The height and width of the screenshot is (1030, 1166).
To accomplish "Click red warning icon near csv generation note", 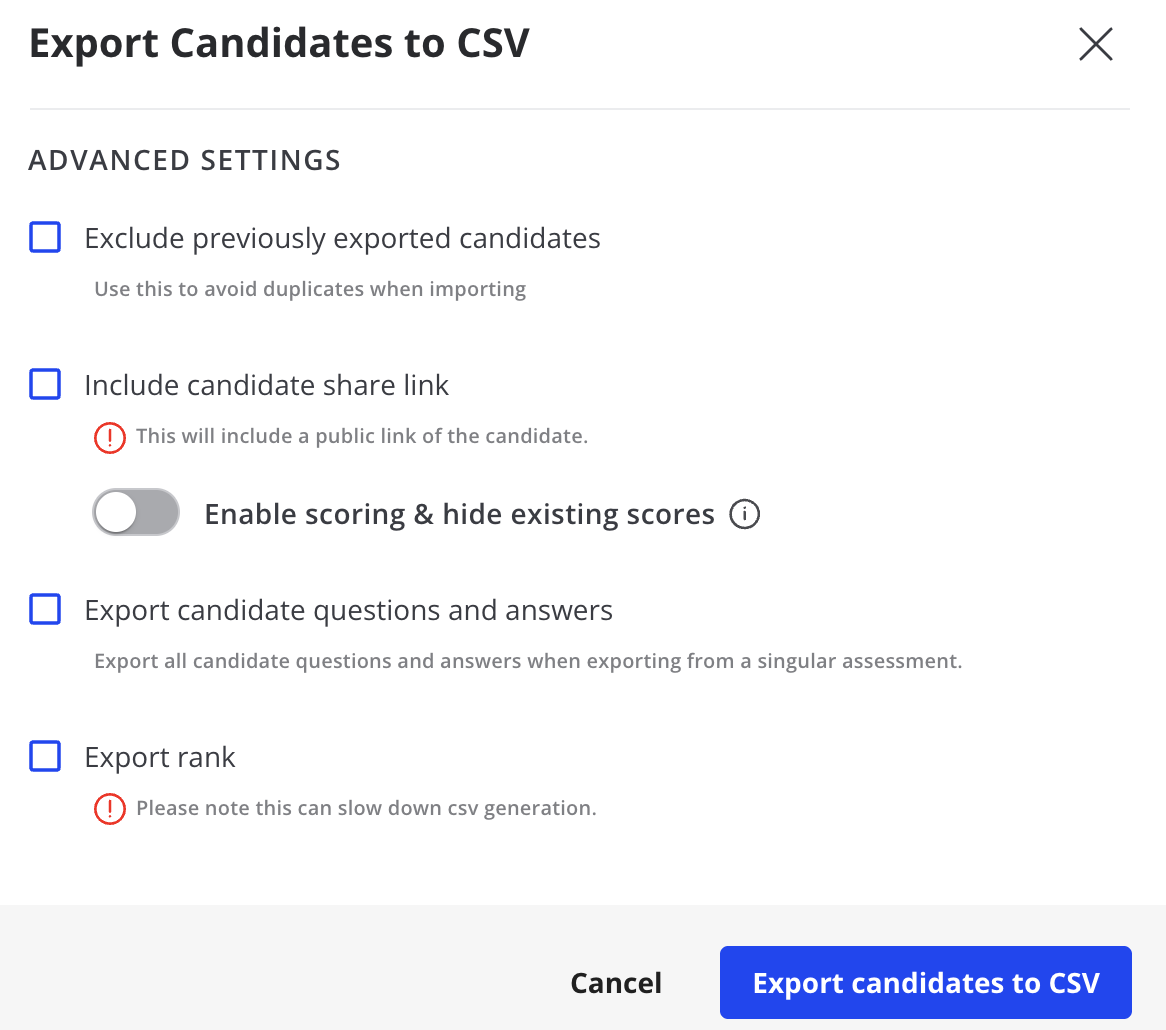I will 109,808.
